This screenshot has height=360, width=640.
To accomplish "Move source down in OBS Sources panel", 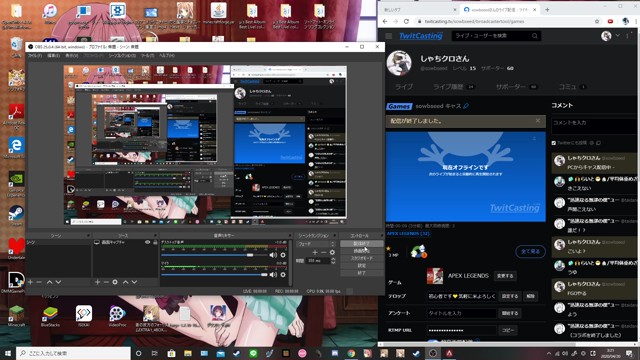I will tap(134, 282).
